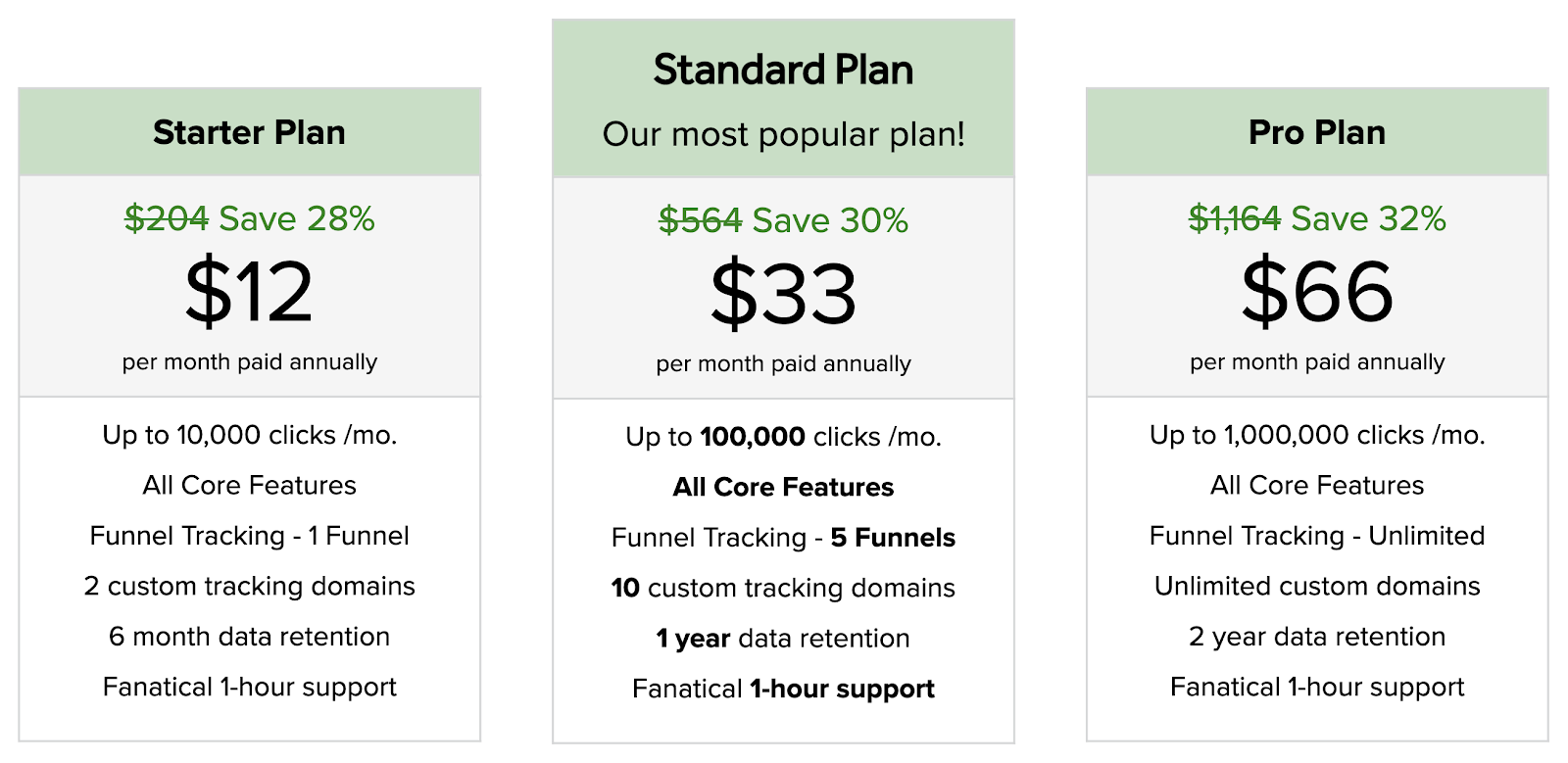This screenshot has height=763, width=1568.
Task: Click the Starter Plan heading
Action: [x=249, y=132]
